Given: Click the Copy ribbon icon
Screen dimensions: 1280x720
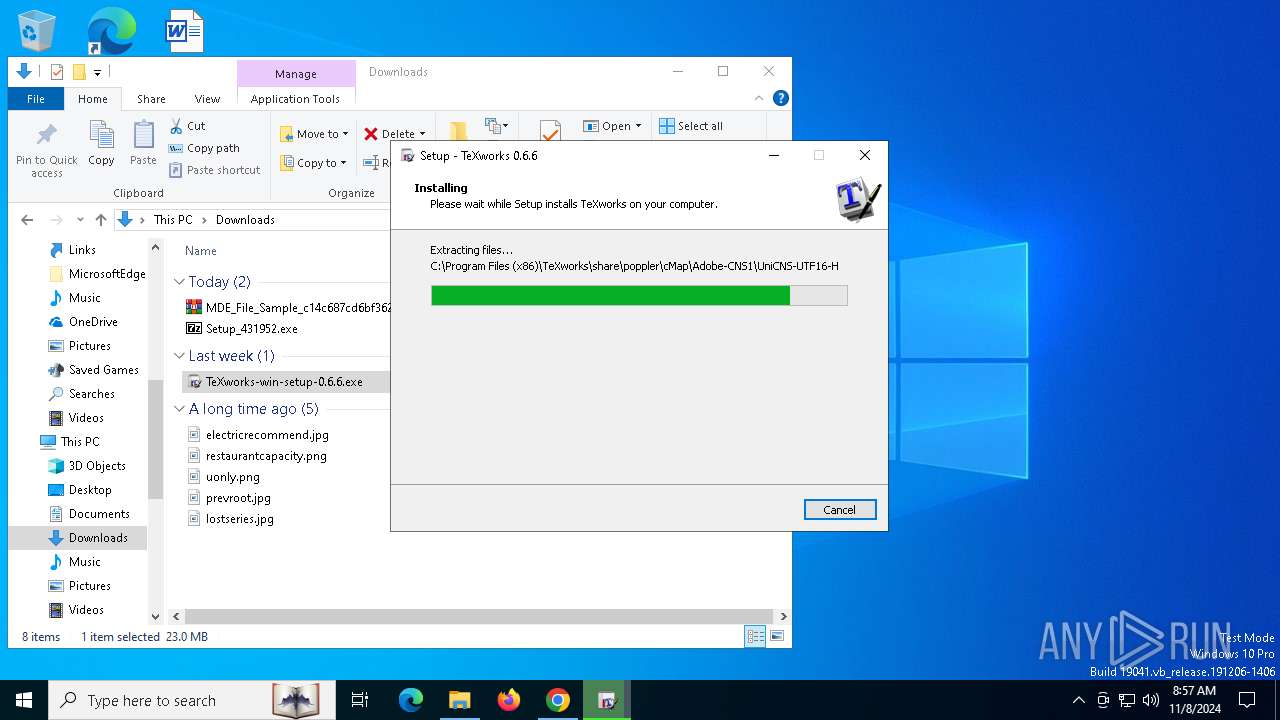Looking at the screenshot, I should pyautogui.click(x=101, y=143).
